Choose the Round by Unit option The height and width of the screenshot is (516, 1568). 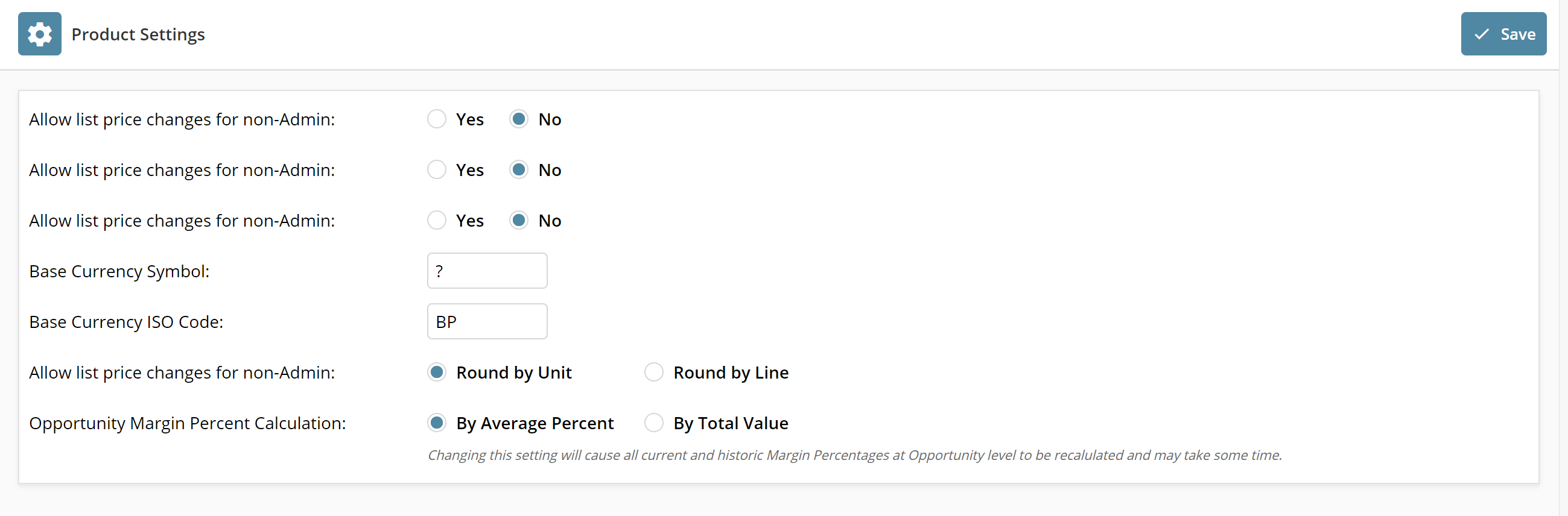pyautogui.click(x=436, y=372)
